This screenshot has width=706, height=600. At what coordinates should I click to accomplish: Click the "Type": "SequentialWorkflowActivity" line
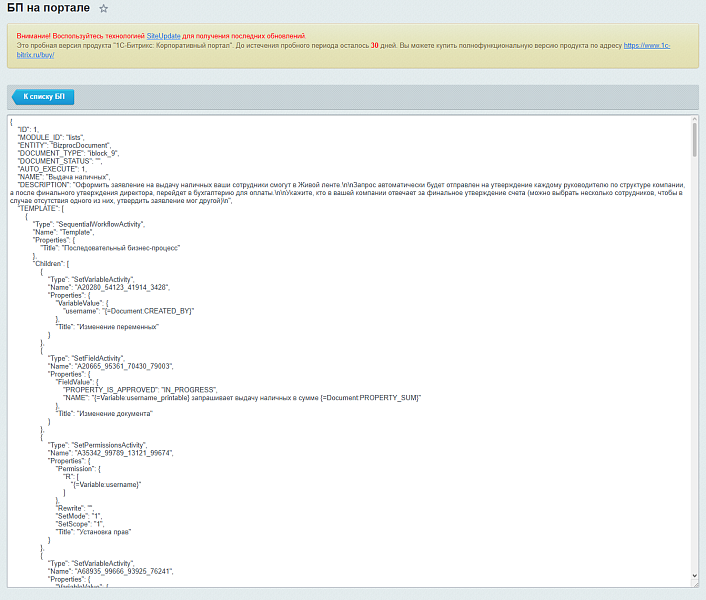(102, 225)
